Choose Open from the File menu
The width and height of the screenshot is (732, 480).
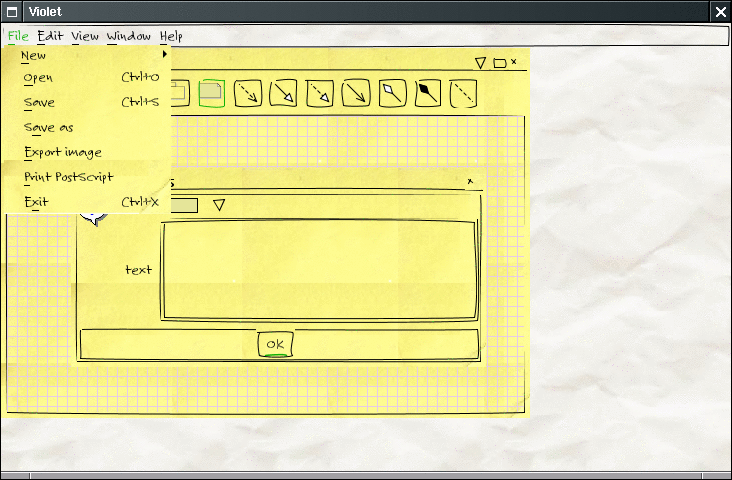point(40,78)
